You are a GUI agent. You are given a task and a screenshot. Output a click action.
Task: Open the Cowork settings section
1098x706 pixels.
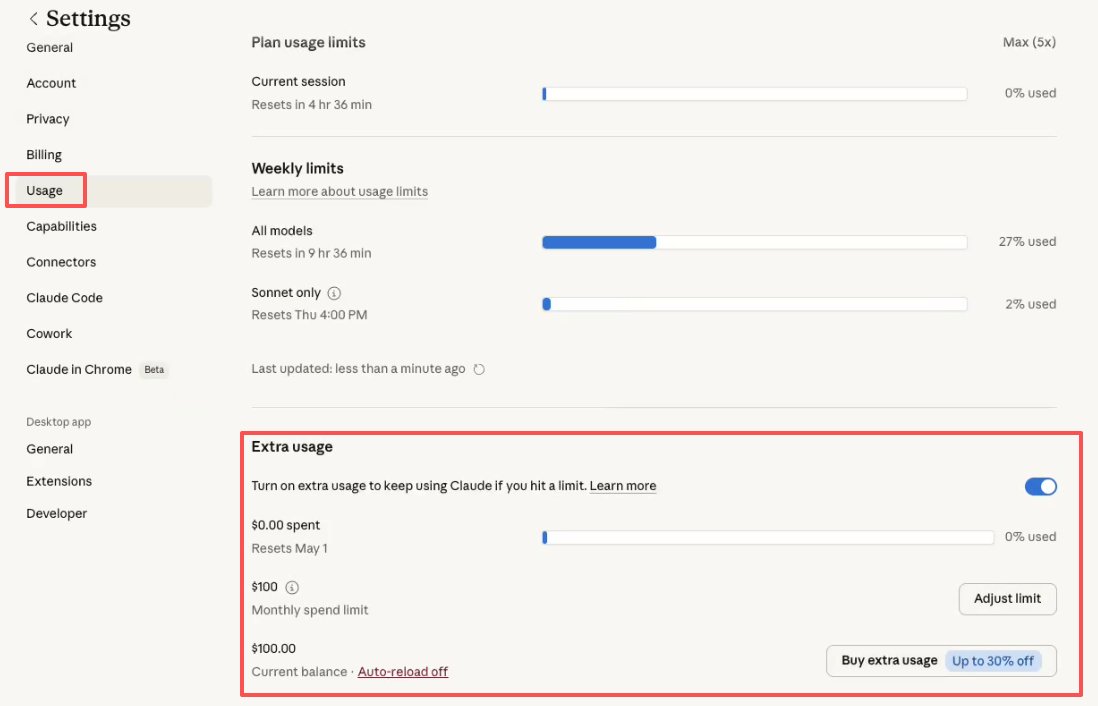(49, 333)
